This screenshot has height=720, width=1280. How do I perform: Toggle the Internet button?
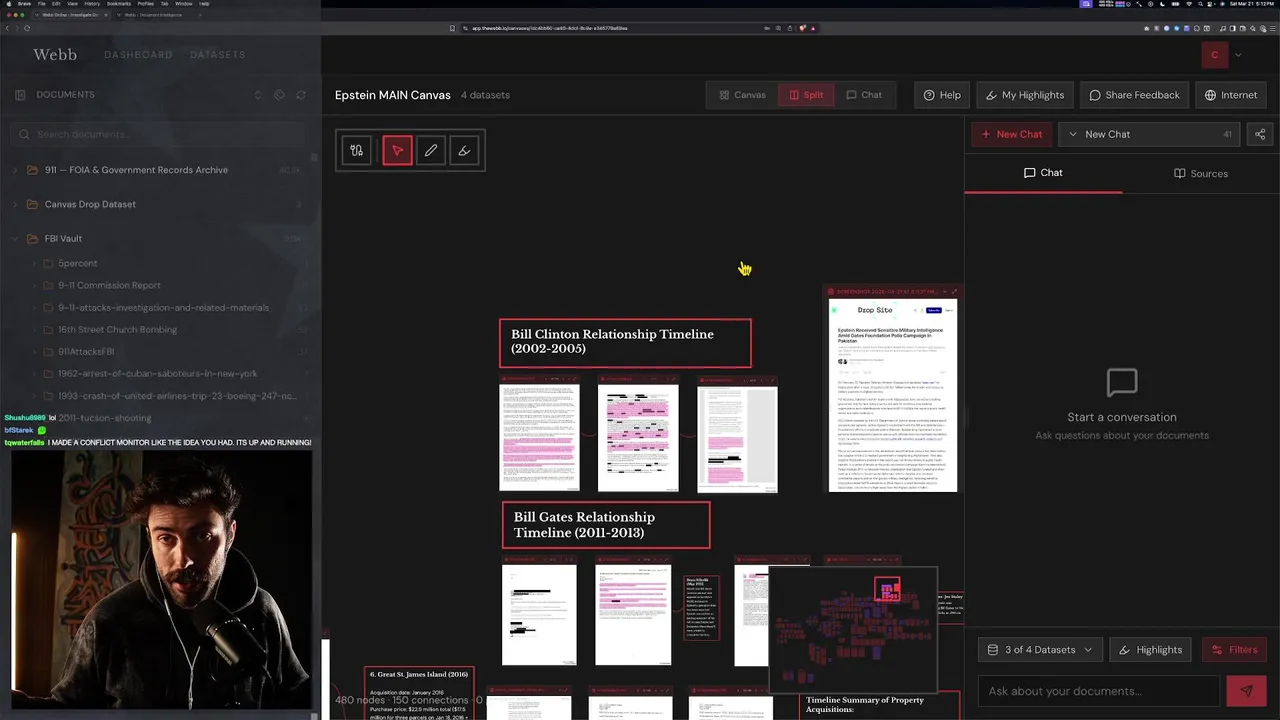[x=1231, y=95]
